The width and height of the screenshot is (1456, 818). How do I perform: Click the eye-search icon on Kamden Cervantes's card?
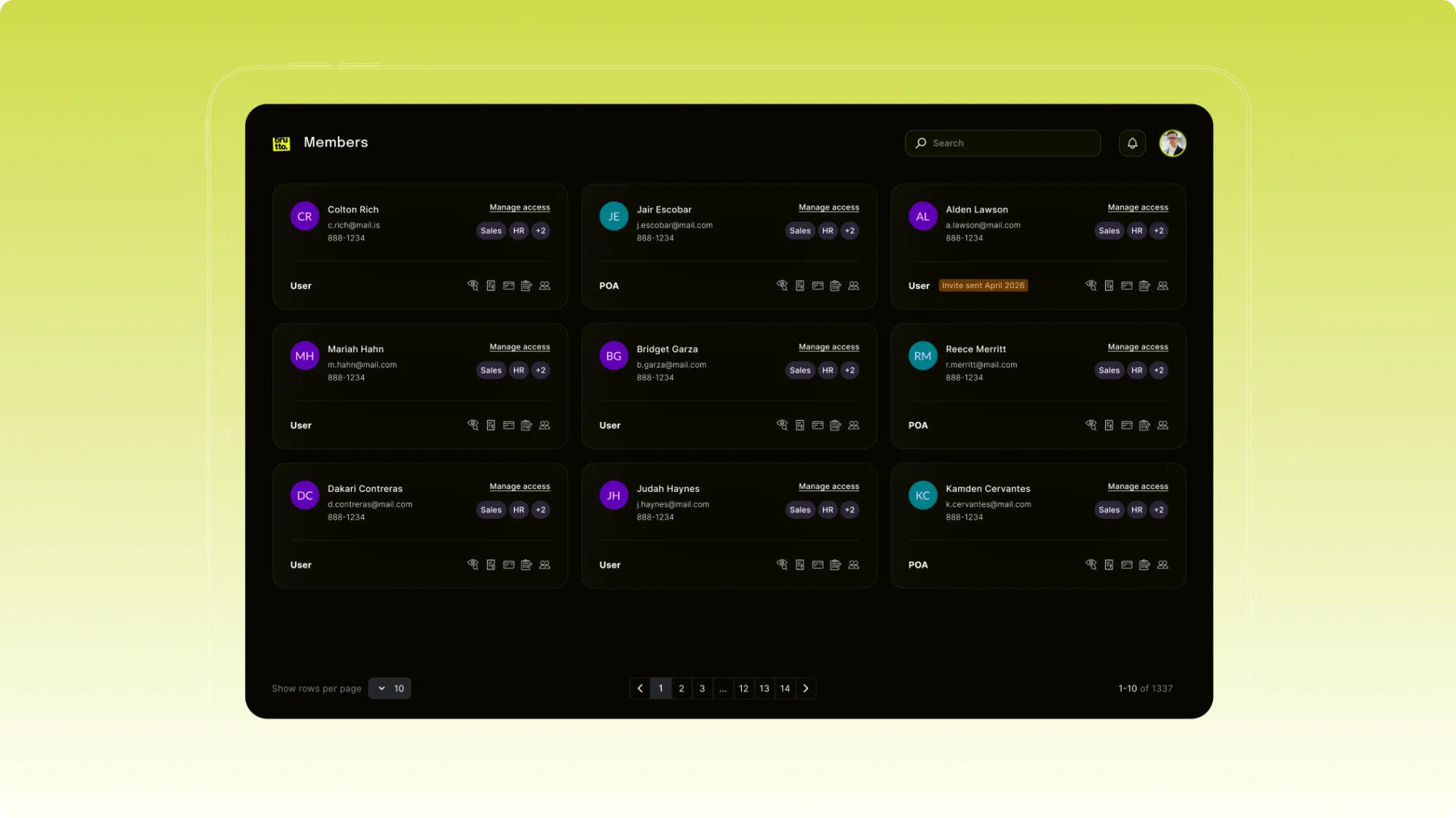pos(1091,565)
